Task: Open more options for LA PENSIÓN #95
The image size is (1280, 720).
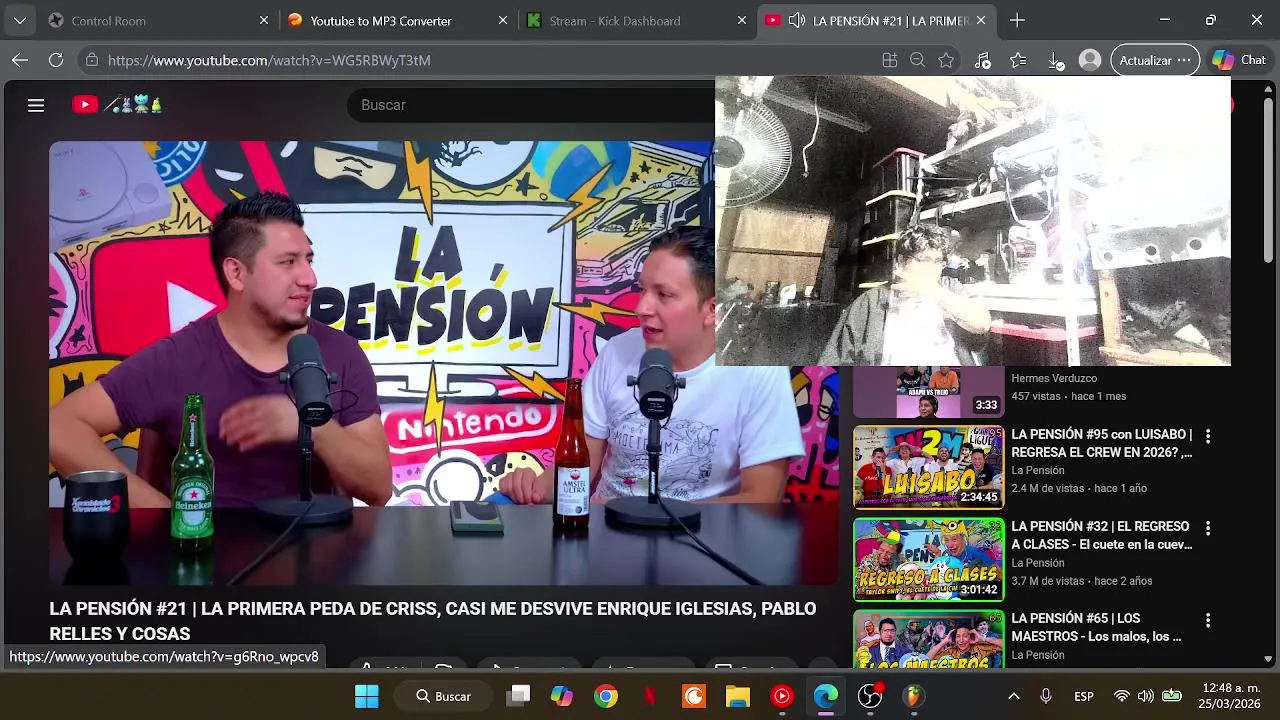Action: pos(1207,436)
